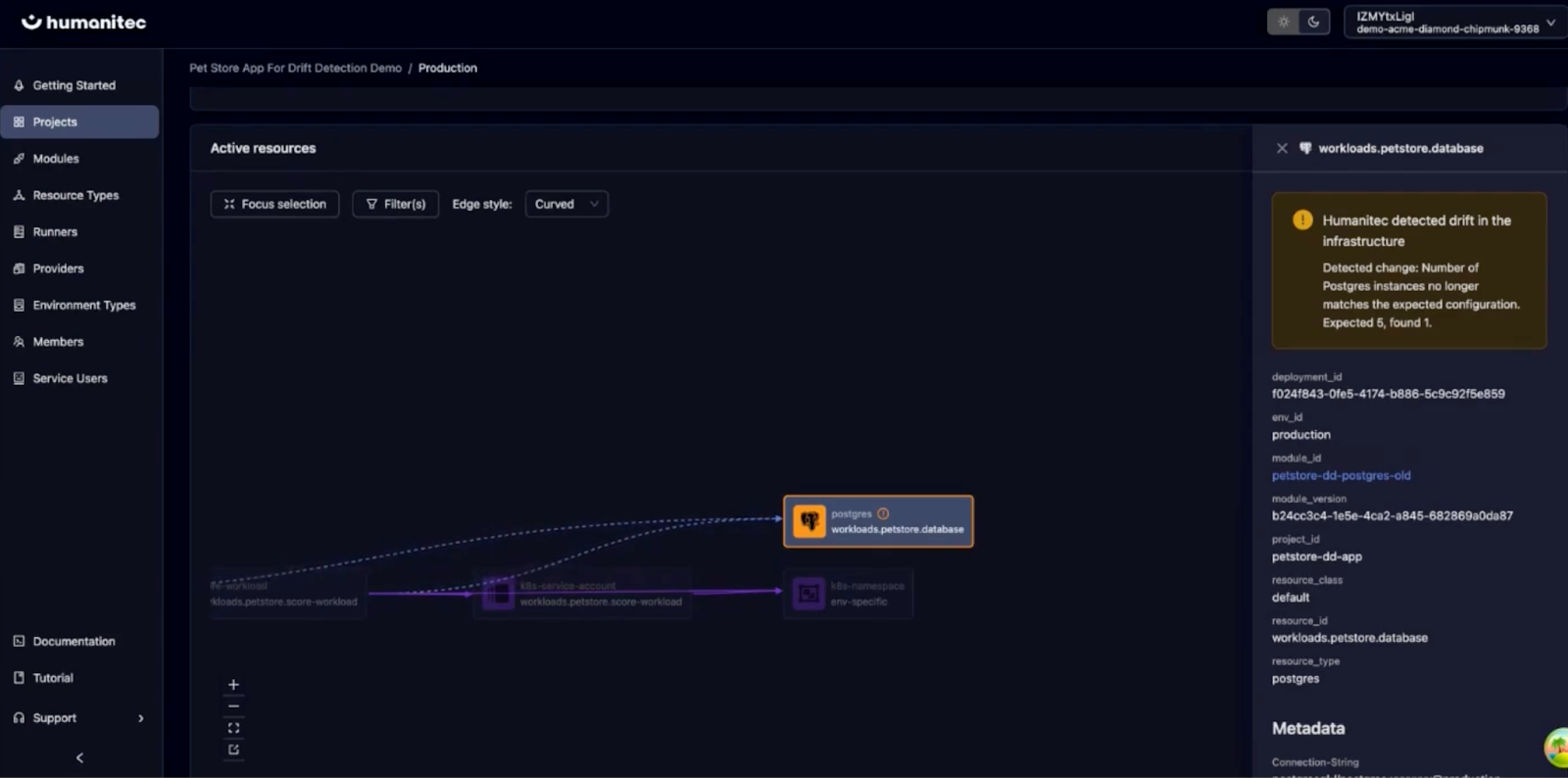Image resolution: width=1568 pixels, height=778 pixels.
Task: Click the env_id production value
Action: coord(1301,435)
